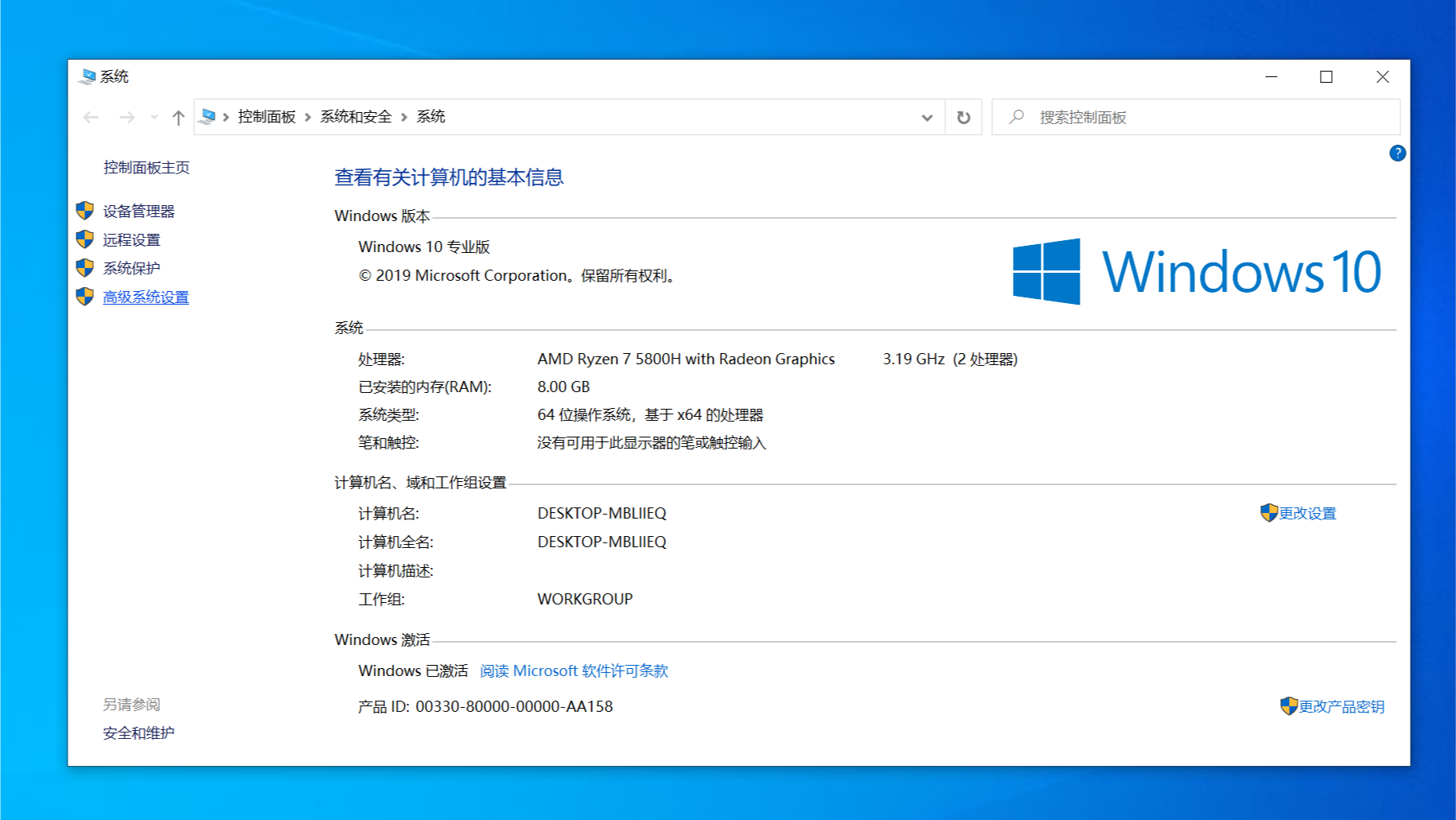Screen dimensions: 1456x820
Task: Select 控制面板 in the breadcrumb
Action: 267,117
